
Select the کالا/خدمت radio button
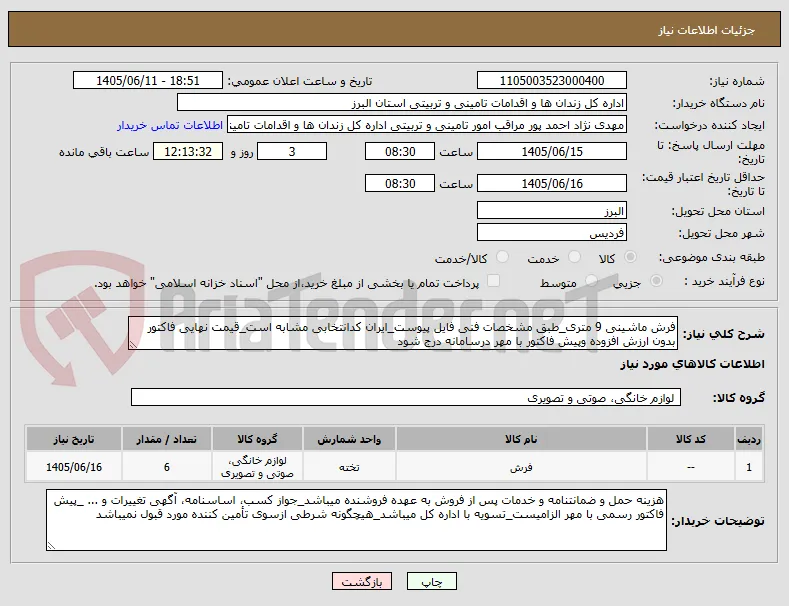[x=502, y=257]
